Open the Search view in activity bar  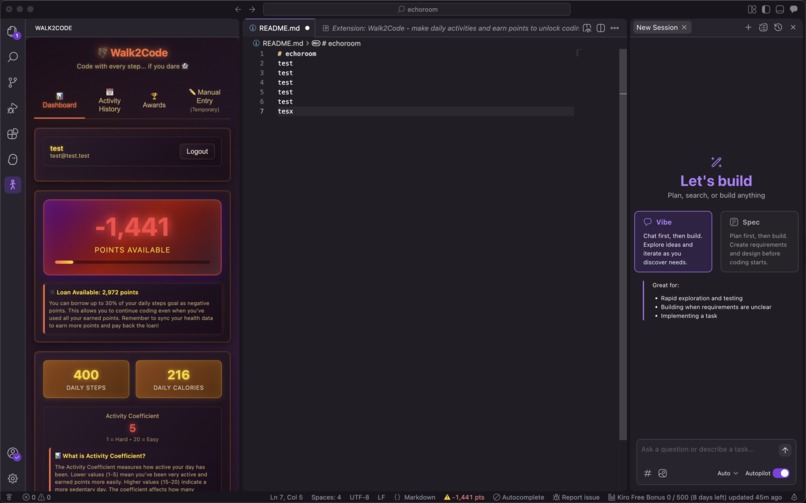(13, 57)
